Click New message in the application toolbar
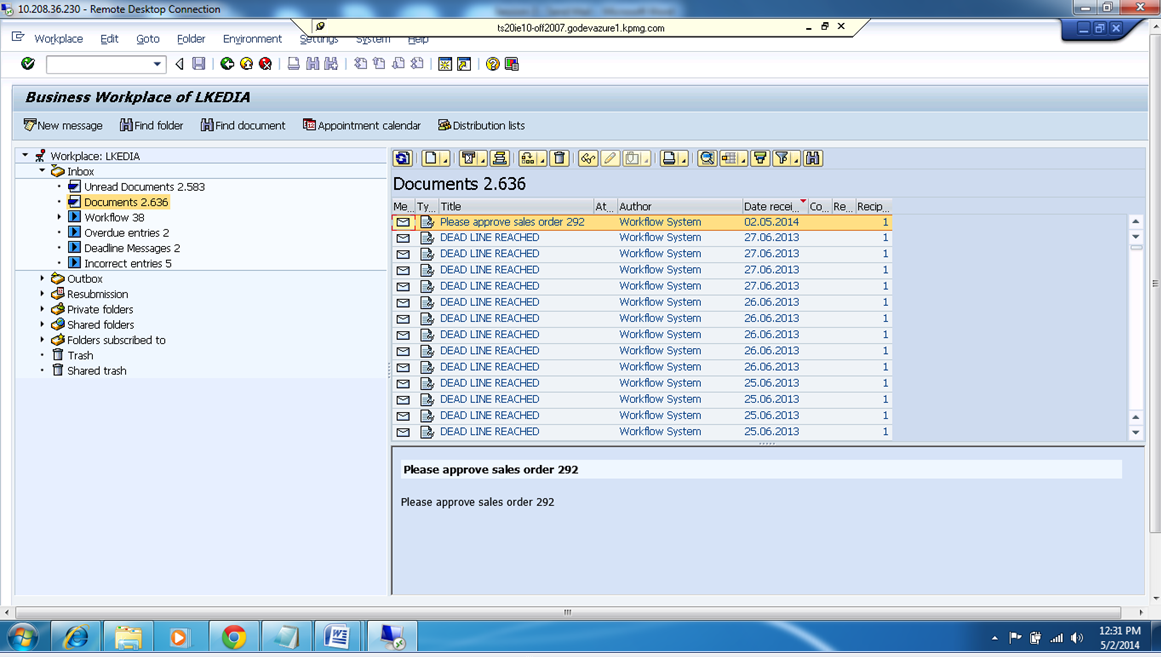 62,125
